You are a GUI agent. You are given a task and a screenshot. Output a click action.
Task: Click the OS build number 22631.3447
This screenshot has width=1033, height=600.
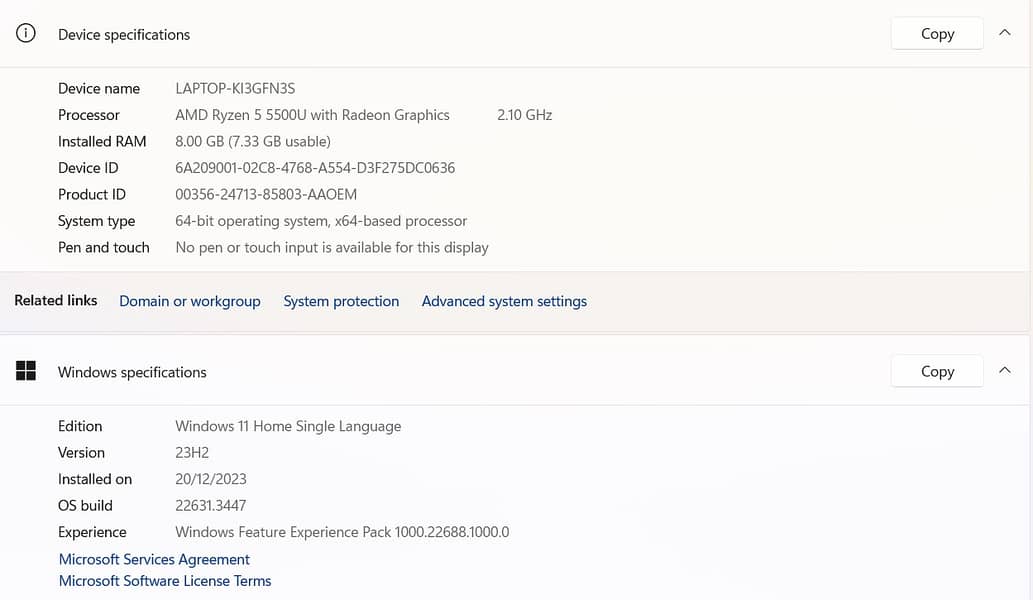coord(210,505)
